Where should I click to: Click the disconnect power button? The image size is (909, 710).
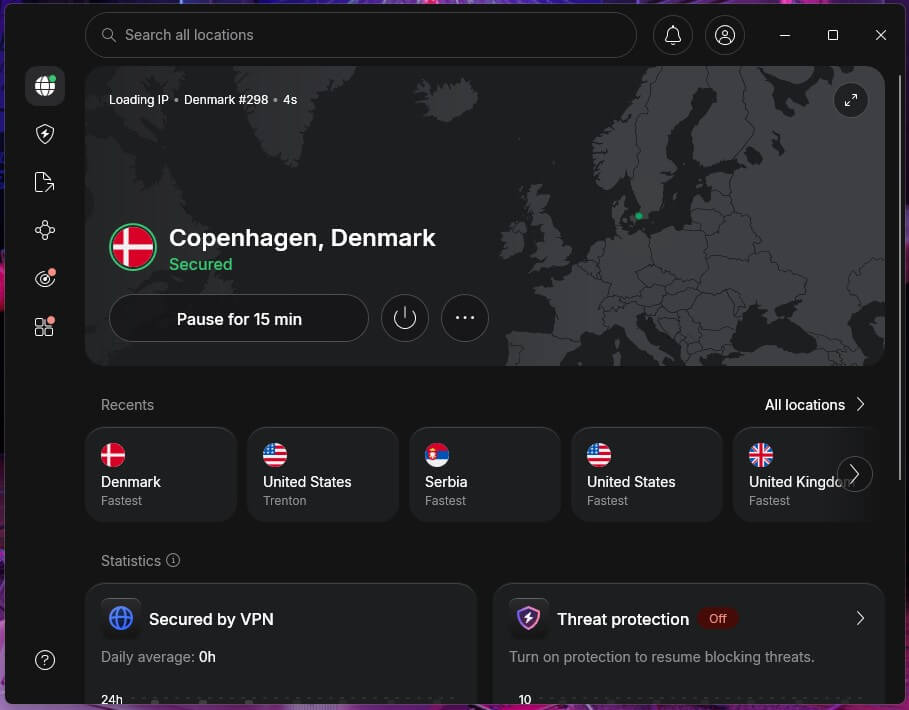(x=405, y=318)
